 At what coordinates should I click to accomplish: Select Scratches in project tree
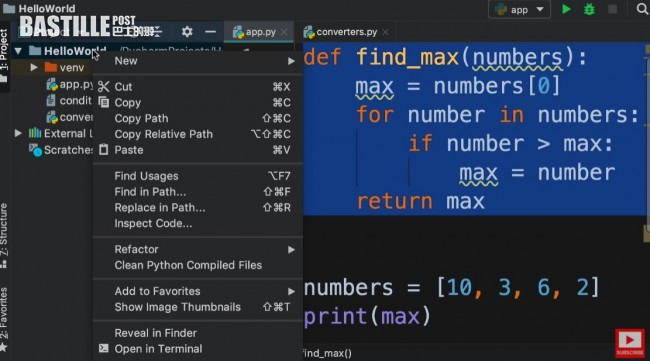tap(61, 150)
